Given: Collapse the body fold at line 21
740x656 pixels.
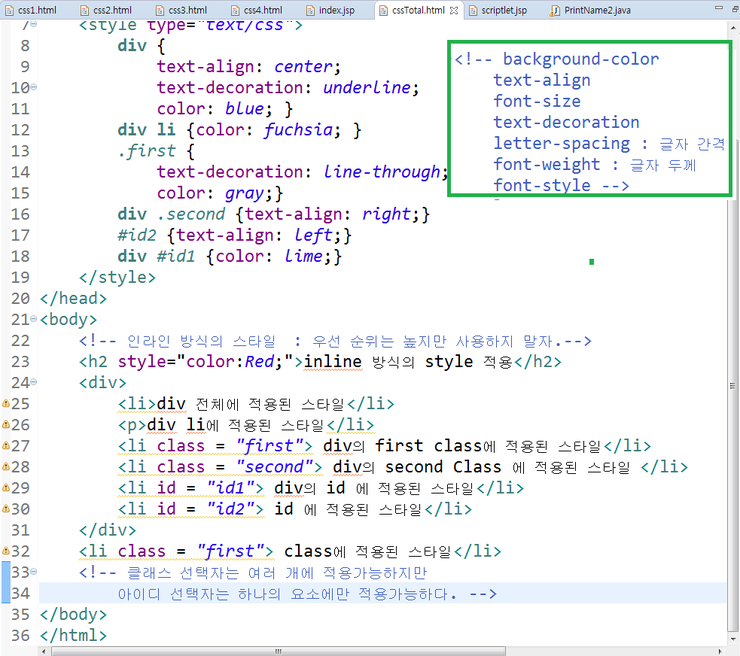Looking at the screenshot, I should tap(34, 320).
